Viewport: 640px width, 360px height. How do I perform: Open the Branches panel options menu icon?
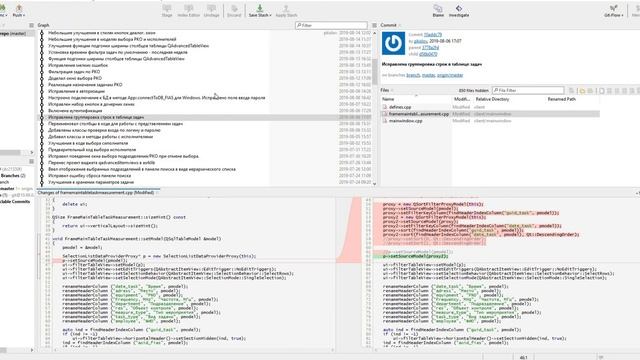(x=31, y=162)
